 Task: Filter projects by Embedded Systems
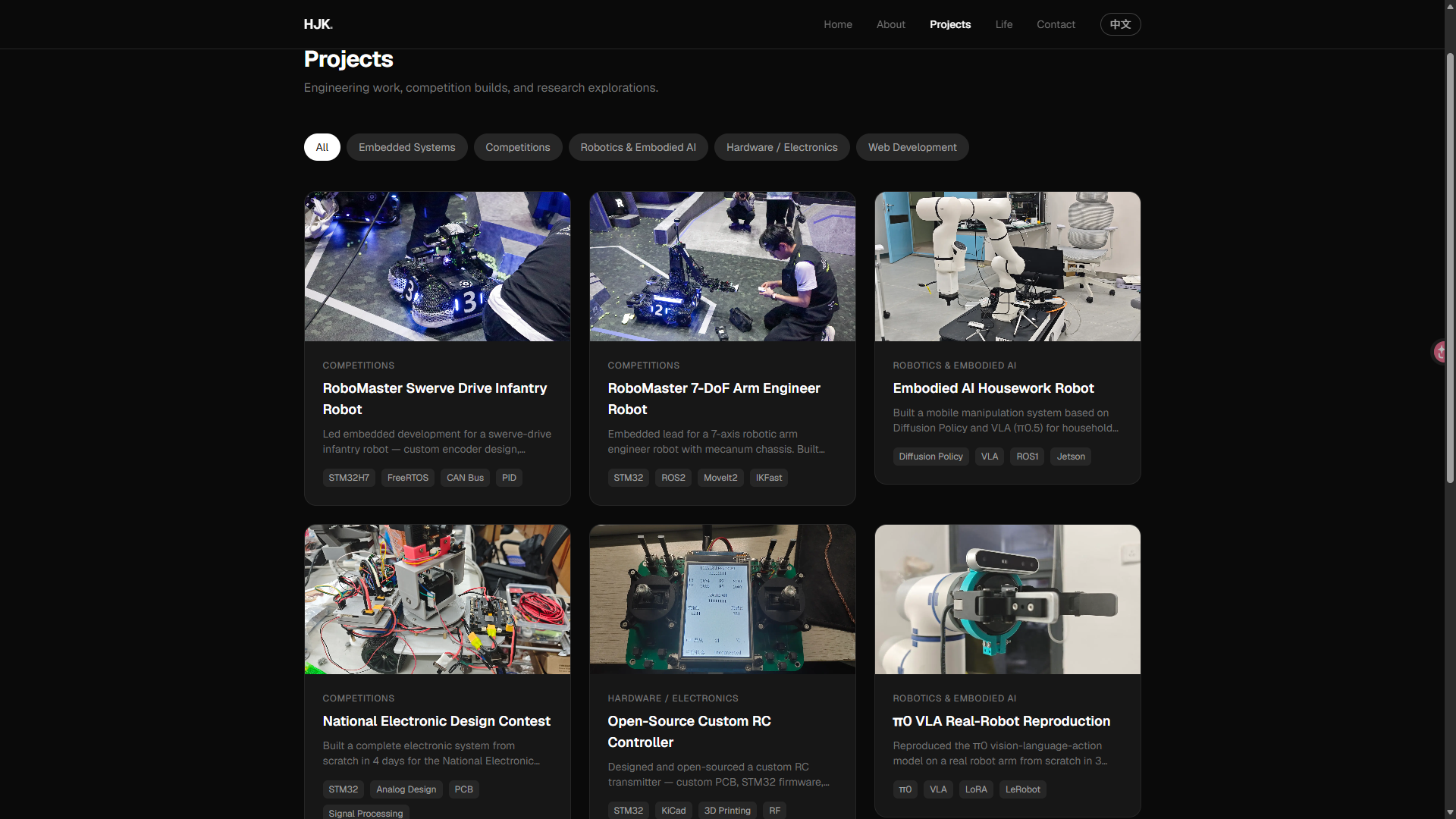tap(406, 147)
